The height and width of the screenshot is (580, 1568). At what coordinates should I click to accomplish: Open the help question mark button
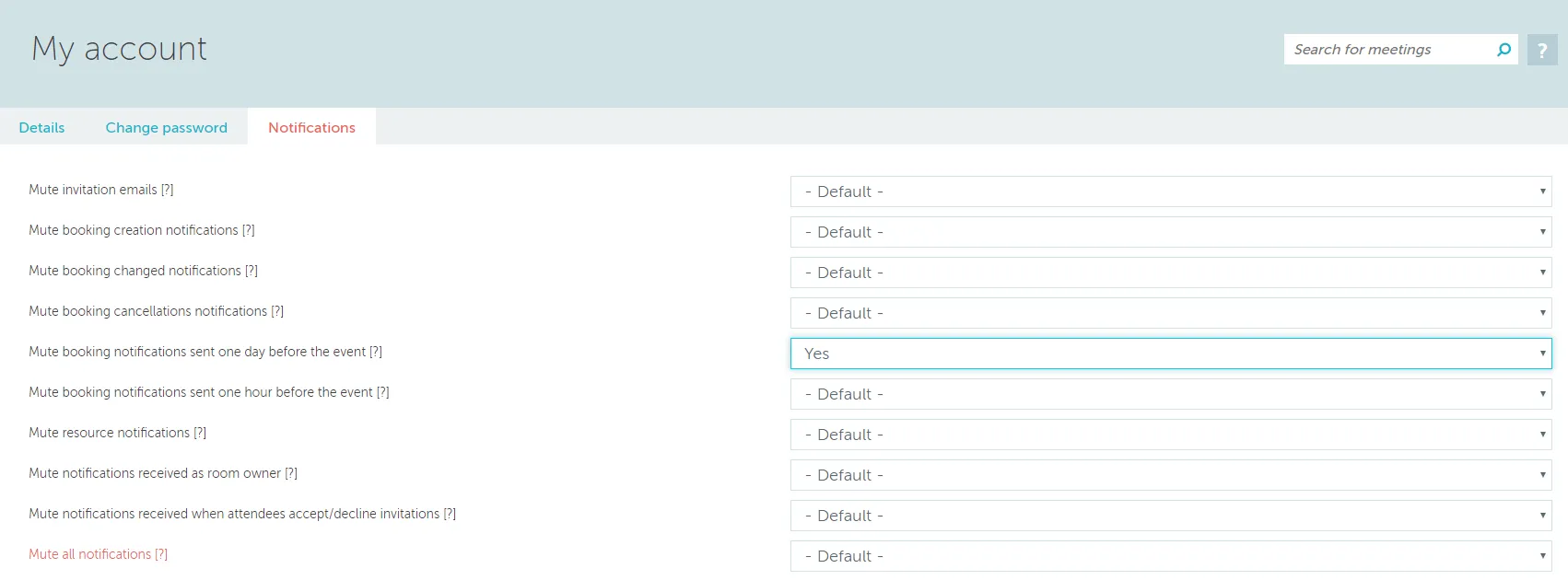tap(1542, 50)
